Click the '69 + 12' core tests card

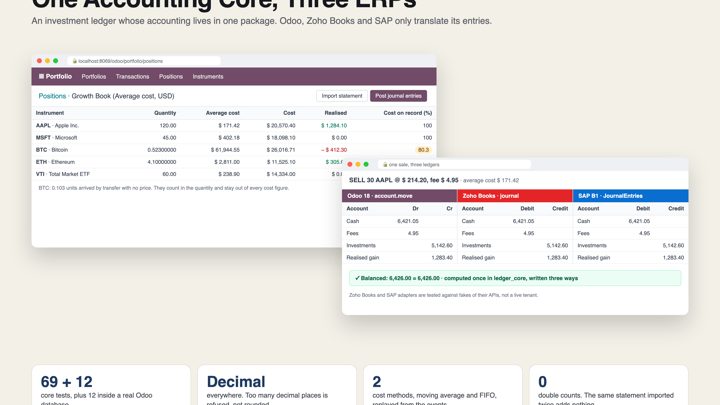[x=111, y=385]
